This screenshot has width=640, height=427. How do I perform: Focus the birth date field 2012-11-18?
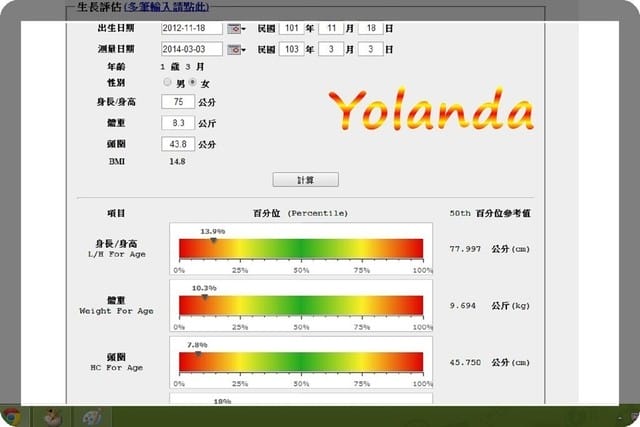click(x=191, y=28)
